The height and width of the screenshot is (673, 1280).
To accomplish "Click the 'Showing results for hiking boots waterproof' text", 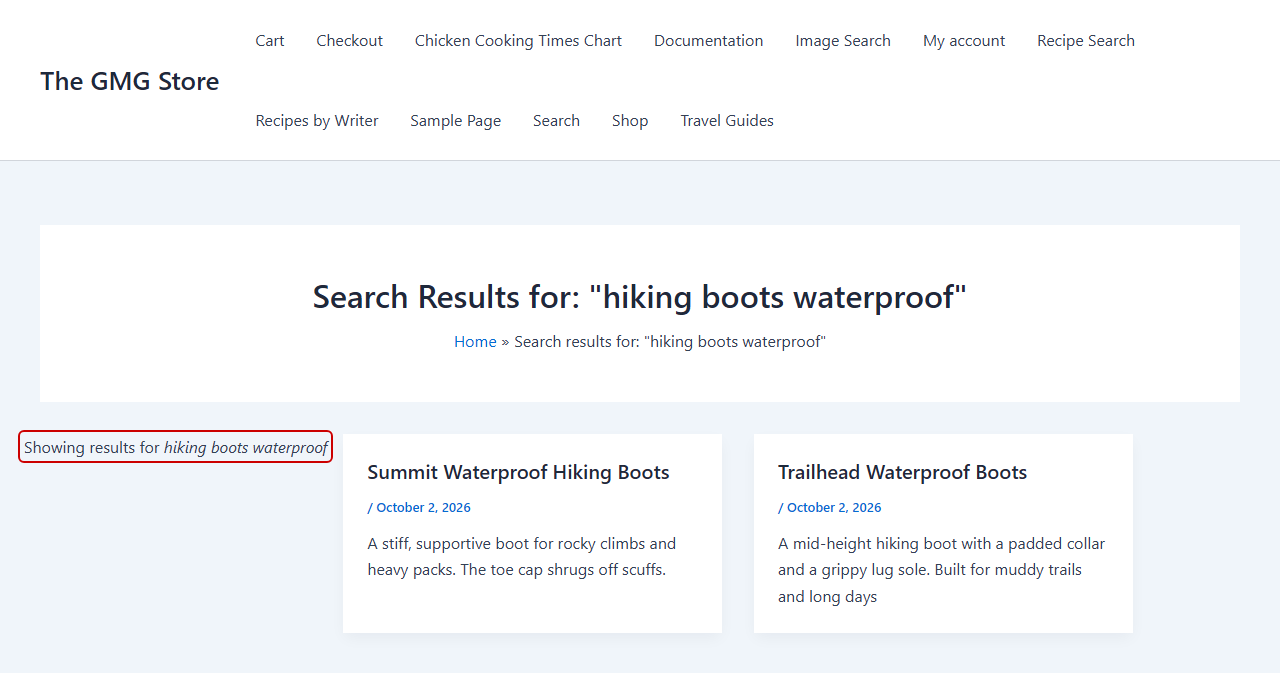I will pos(175,447).
